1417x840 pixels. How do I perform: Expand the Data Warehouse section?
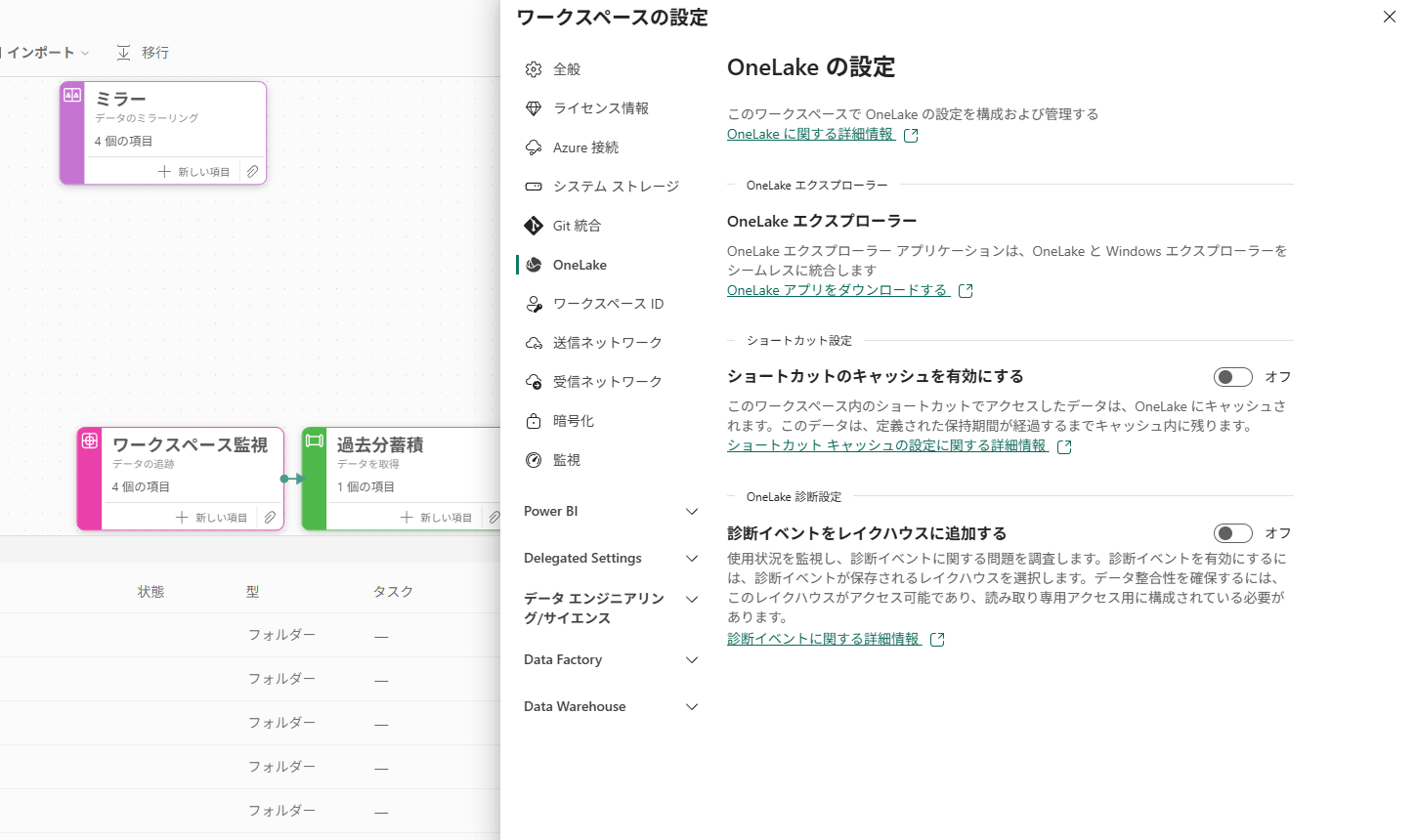point(612,706)
